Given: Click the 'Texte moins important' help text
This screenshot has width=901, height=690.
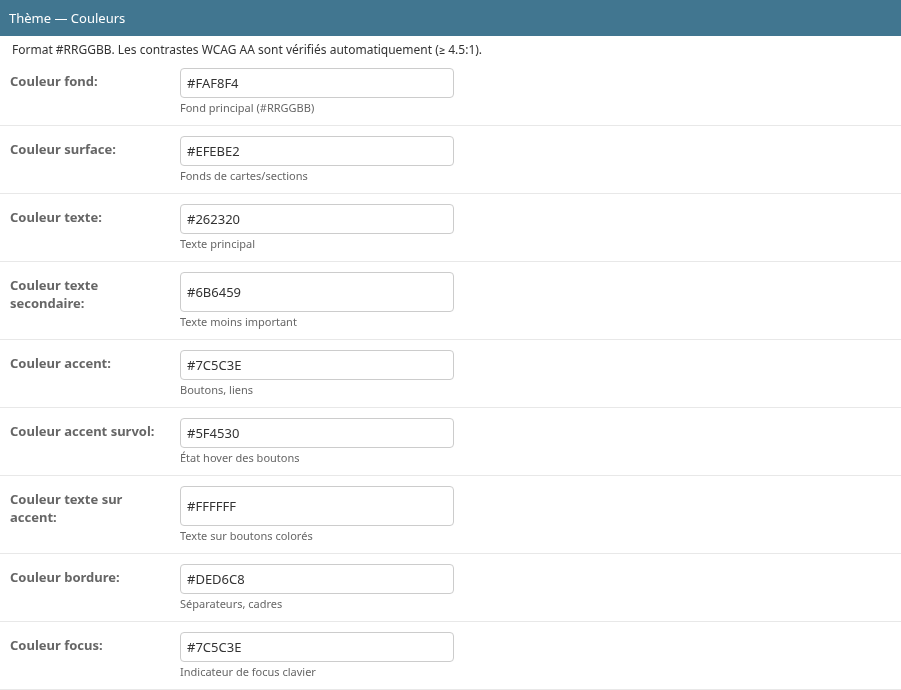Looking at the screenshot, I should (238, 322).
